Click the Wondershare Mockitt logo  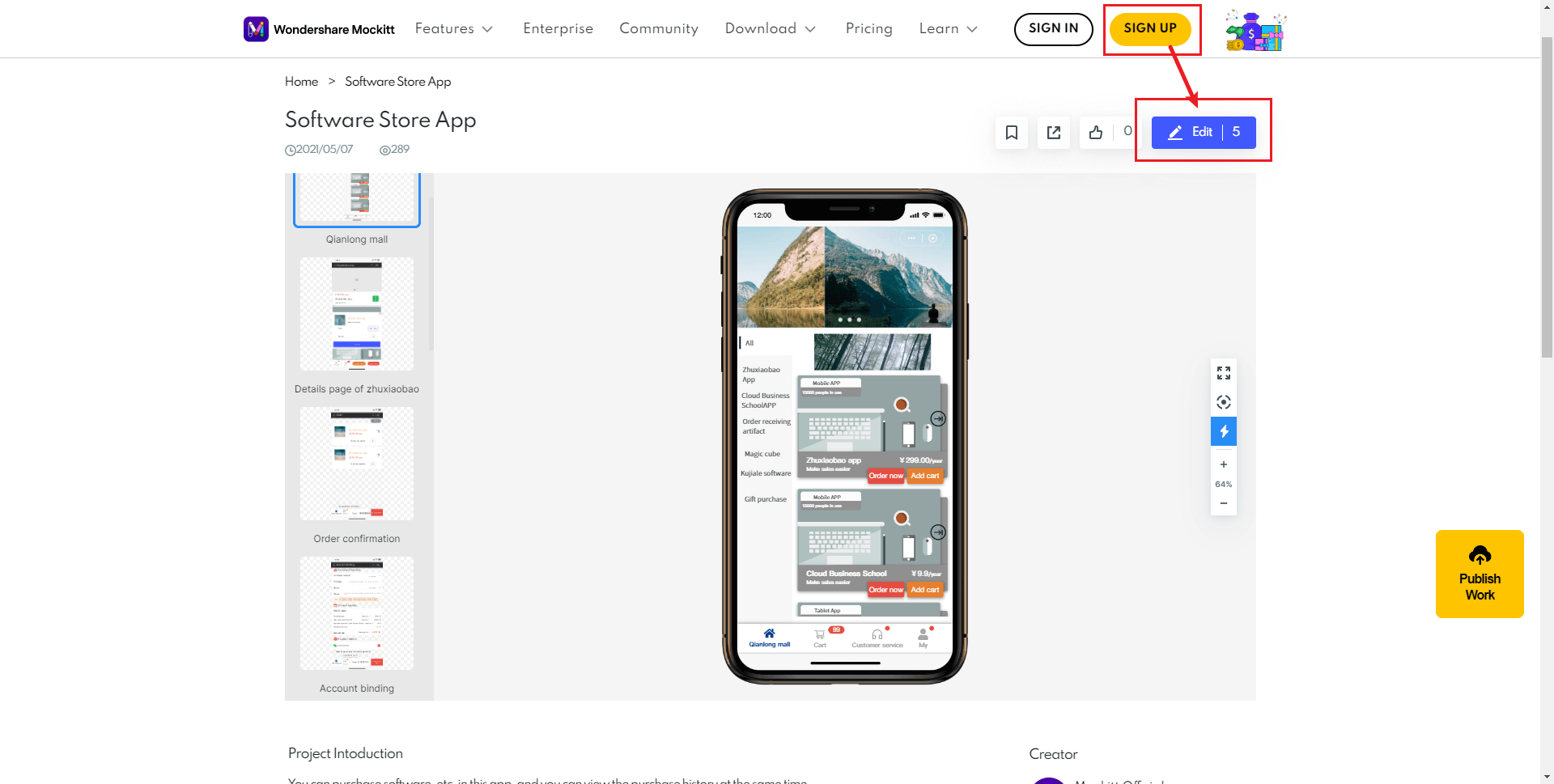[x=319, y=29]
